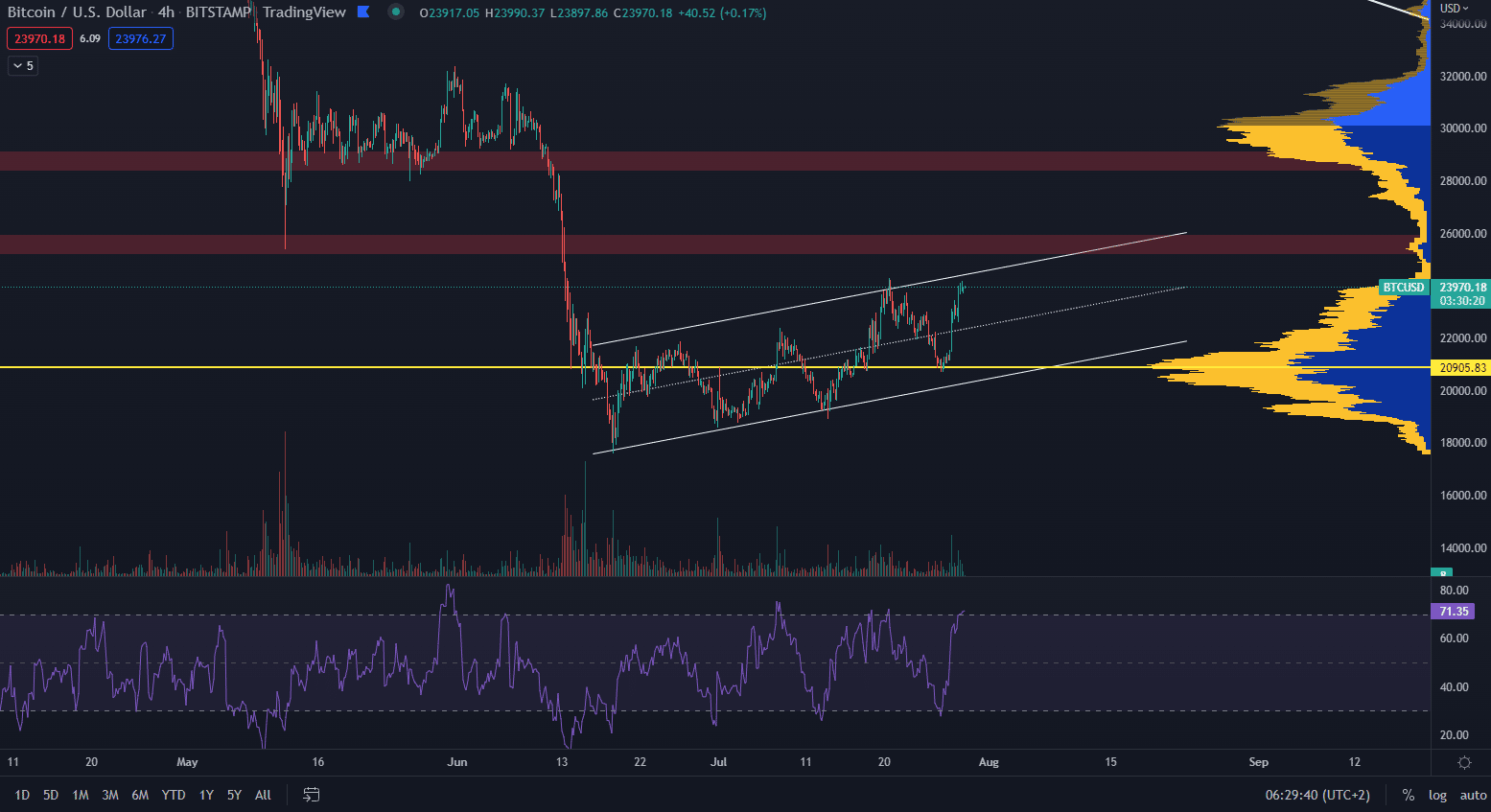Click the TradingView text in the title
1491x812 pixels.
(304, 12)
